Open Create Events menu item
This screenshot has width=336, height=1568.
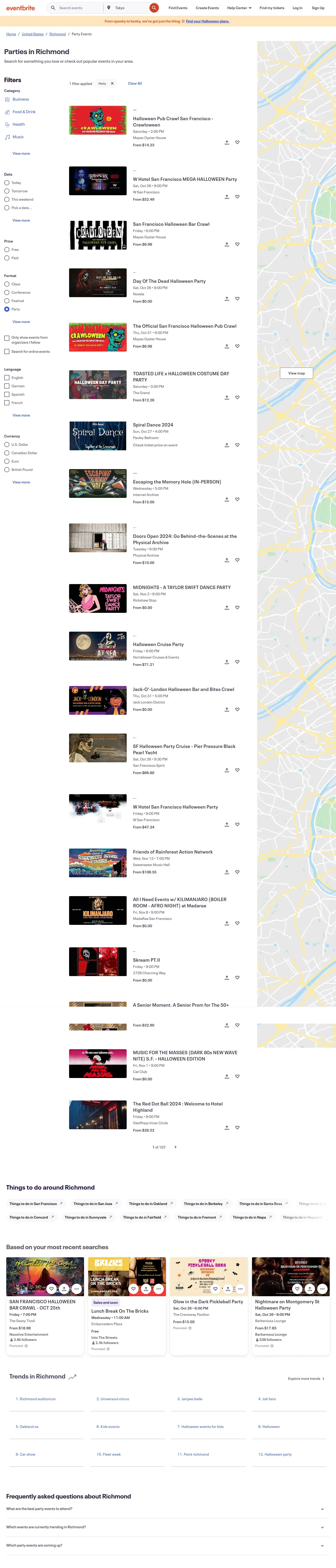[207, 8]
